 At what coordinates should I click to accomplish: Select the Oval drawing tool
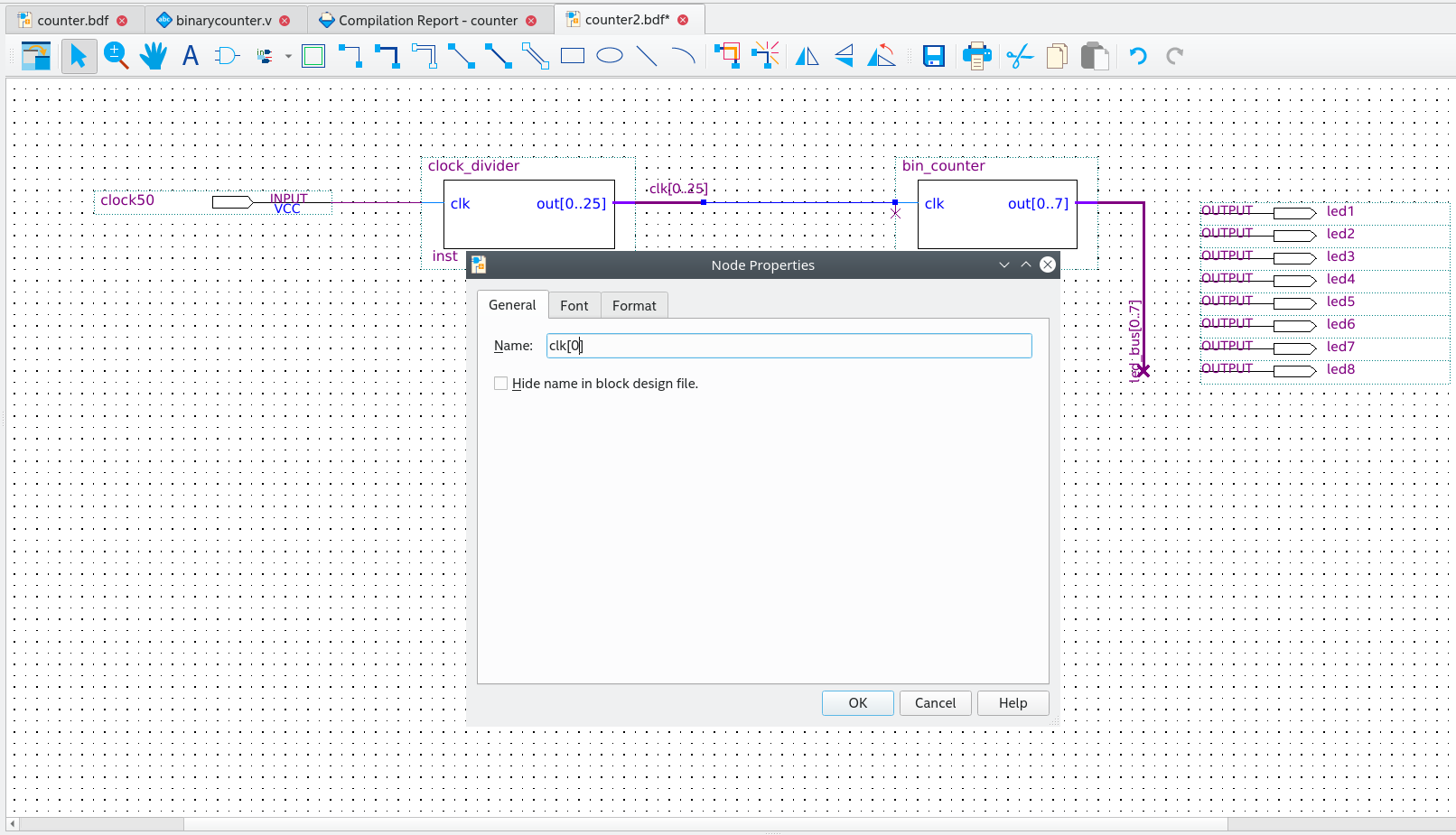610,56
